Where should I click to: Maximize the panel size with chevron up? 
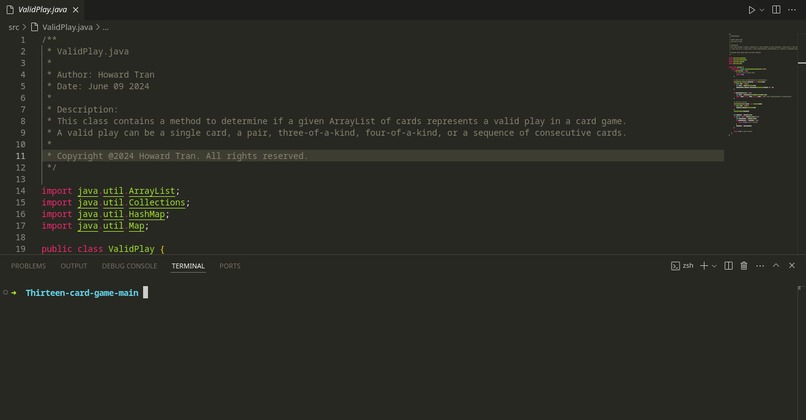point(776,266)
